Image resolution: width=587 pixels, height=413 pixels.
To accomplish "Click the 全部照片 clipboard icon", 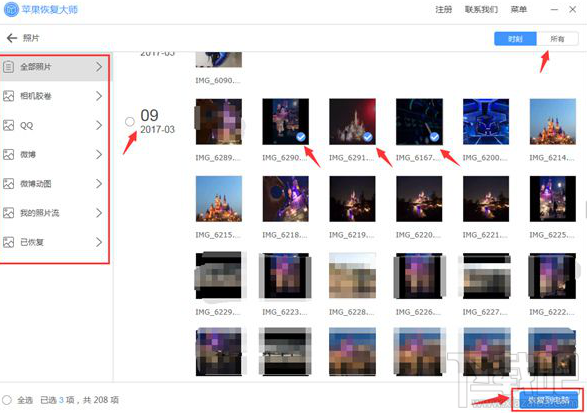I will 8,67.
